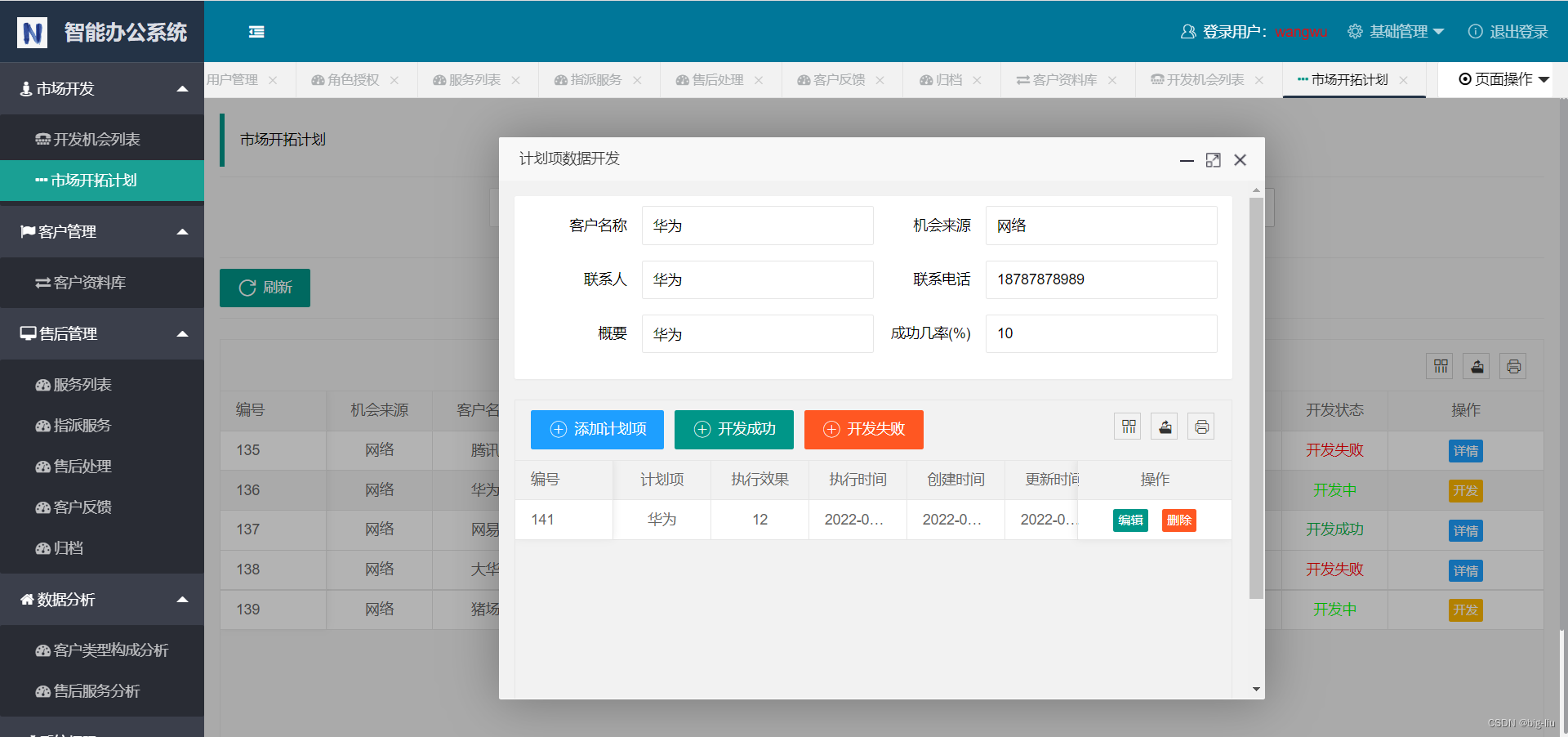Click the 刷新 refresh button
Viewport: 1568px width, 737px height.
coord(265,288)
